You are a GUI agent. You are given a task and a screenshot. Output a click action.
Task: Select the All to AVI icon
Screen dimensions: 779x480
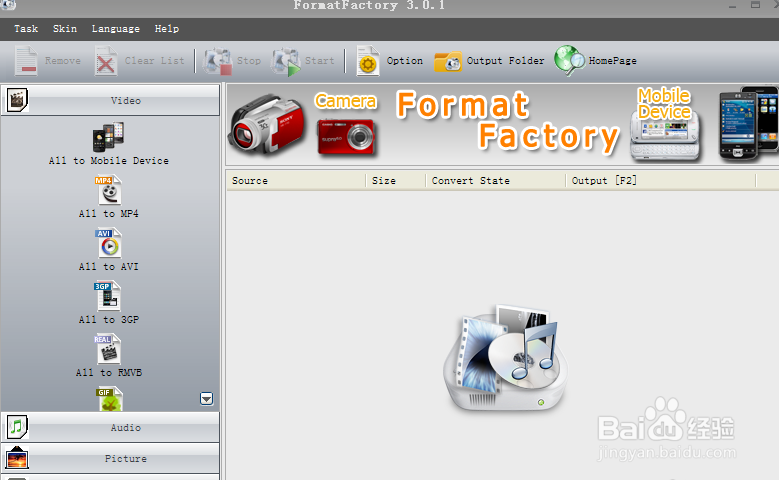pos(109,243)
